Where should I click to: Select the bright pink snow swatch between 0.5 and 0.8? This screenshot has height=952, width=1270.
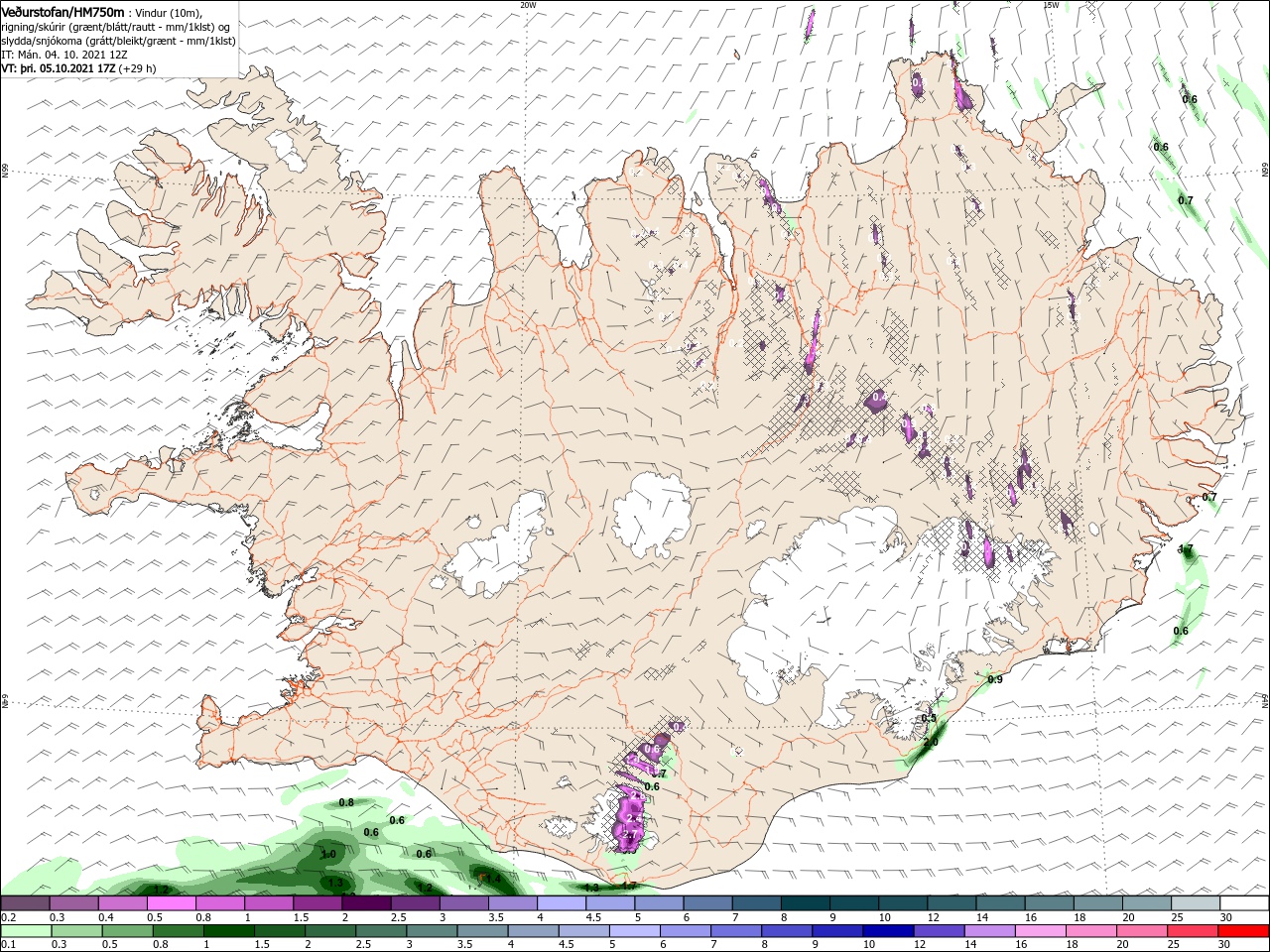[x=171, y=903]
